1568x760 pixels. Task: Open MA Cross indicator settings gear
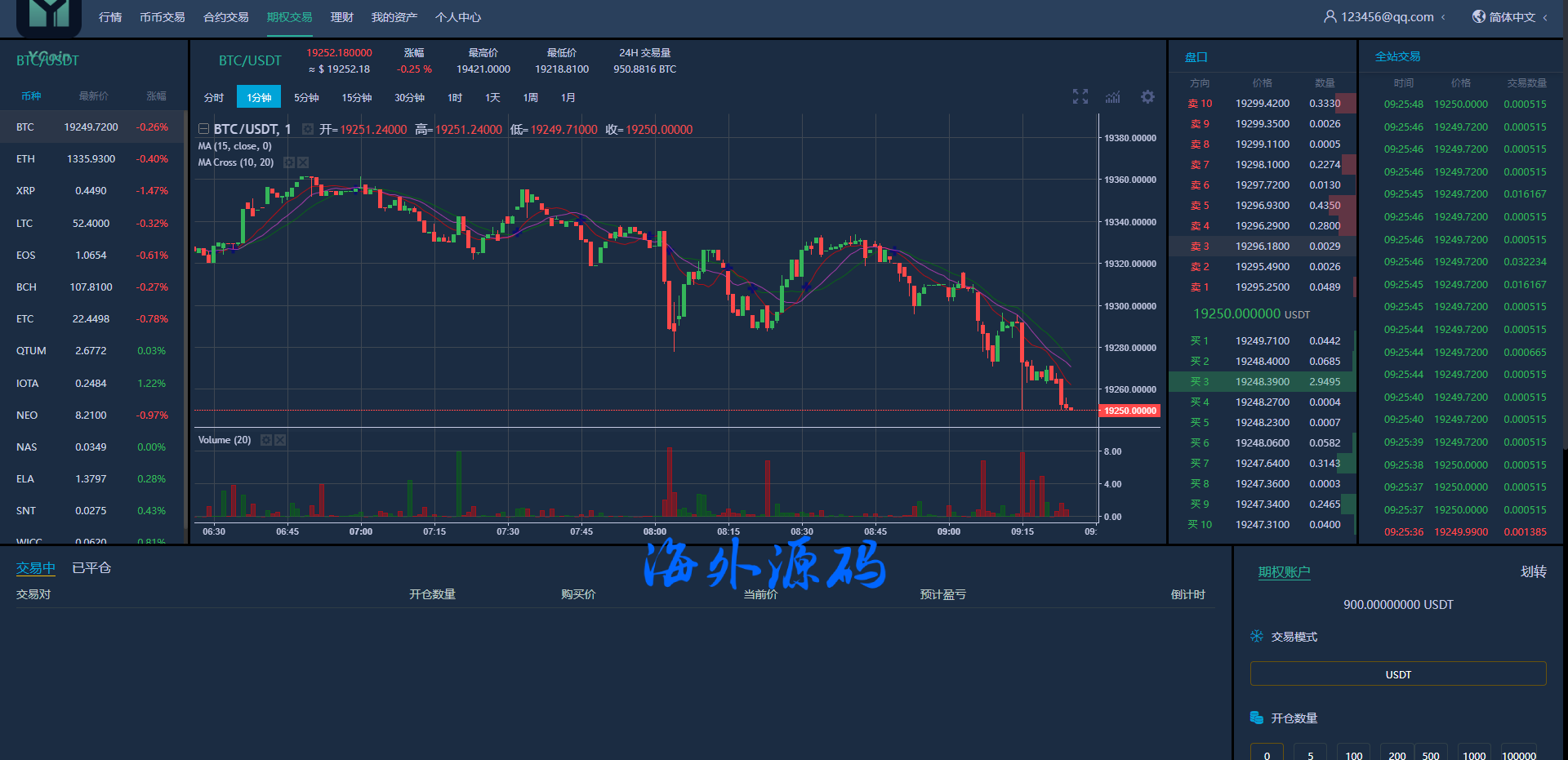point(288,162)
